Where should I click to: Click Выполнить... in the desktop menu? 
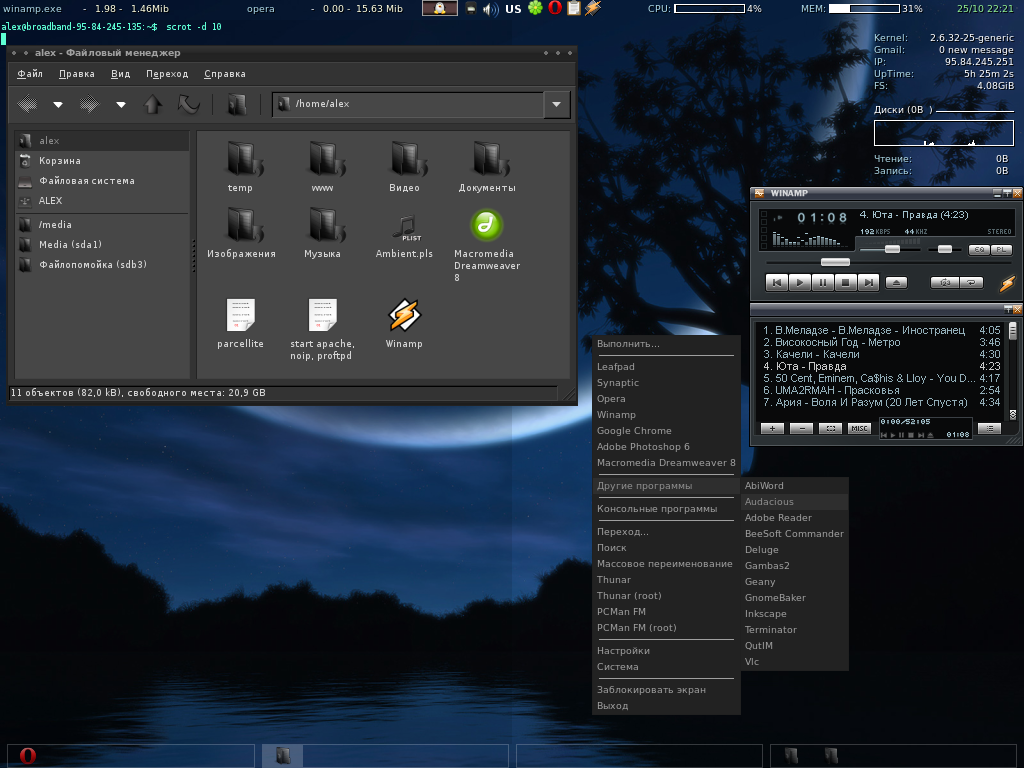pyautogui.click(x=665, y=344)
